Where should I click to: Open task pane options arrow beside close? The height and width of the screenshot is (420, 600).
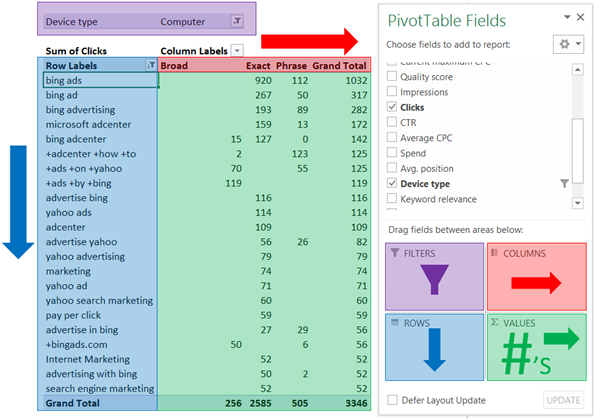click(567, 17)
